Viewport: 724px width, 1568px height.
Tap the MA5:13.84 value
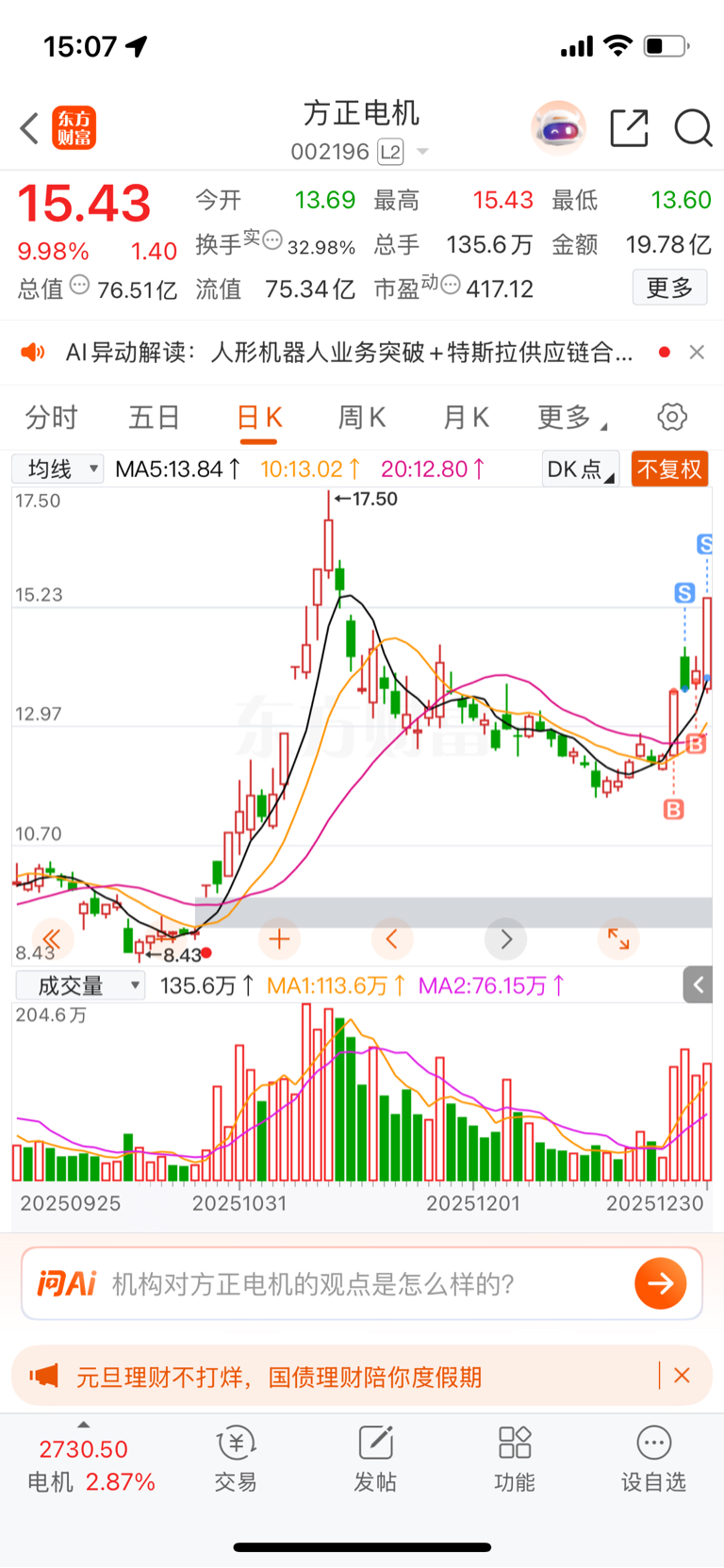tap(177, 469)
